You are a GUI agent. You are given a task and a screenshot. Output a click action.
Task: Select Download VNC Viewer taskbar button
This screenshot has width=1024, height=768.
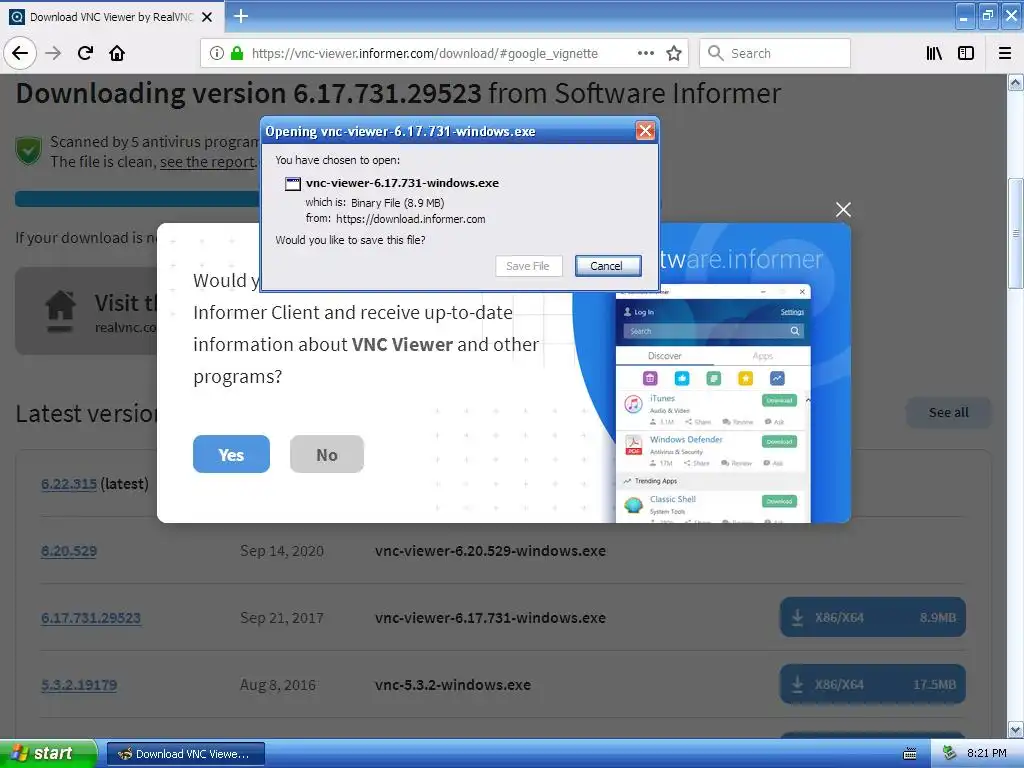point(186,754)
